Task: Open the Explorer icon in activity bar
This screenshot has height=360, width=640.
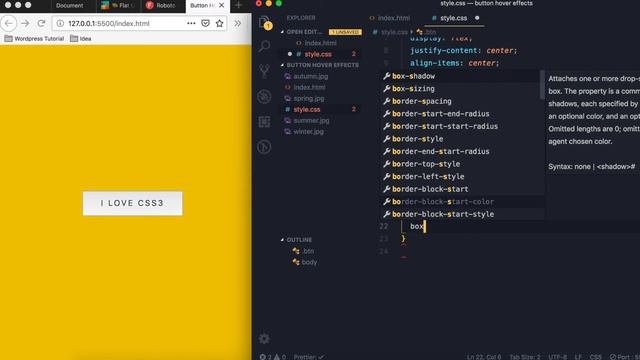Action: (265, 22)
